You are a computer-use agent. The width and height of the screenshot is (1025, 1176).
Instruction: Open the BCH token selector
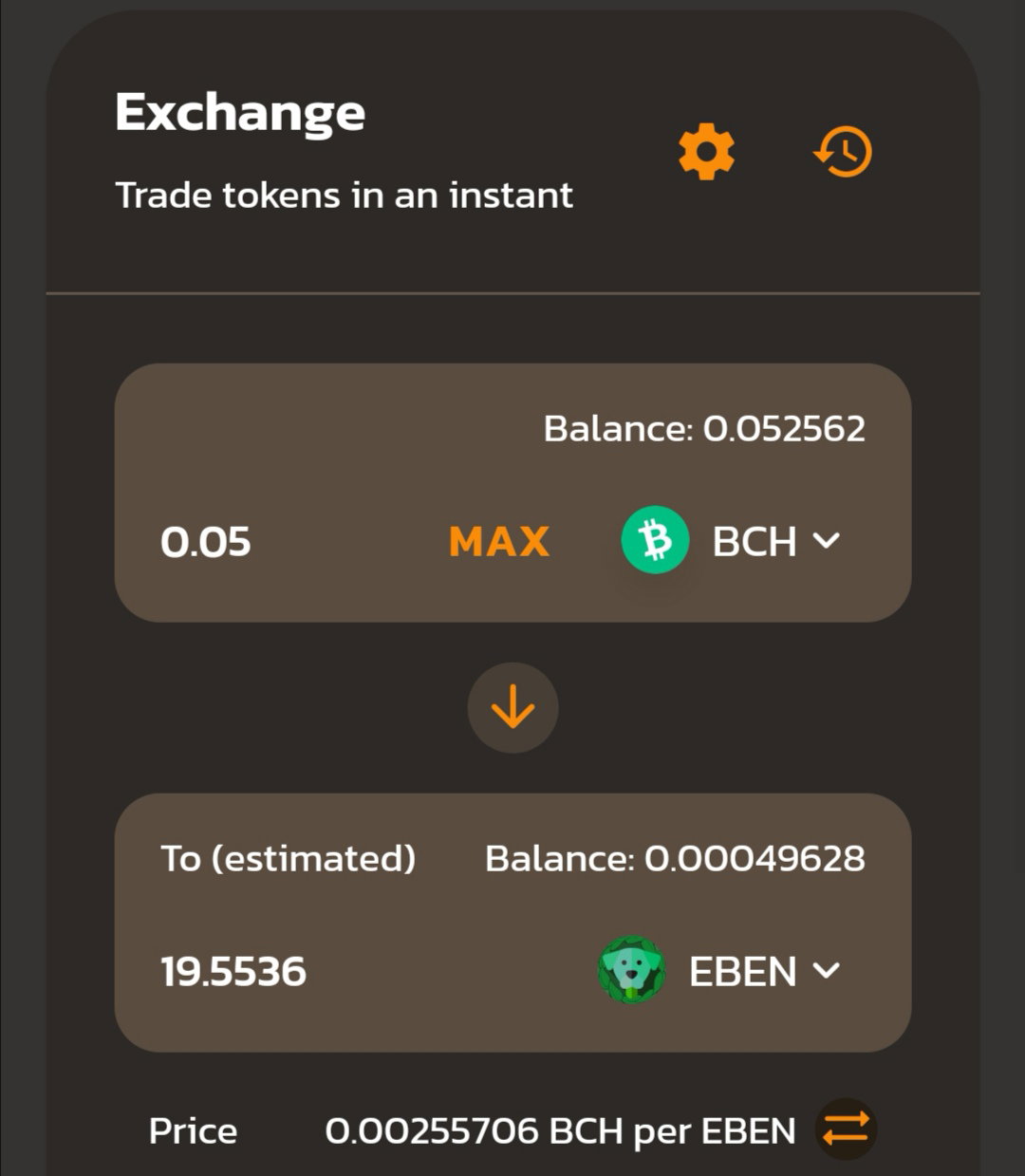[733, 541]
